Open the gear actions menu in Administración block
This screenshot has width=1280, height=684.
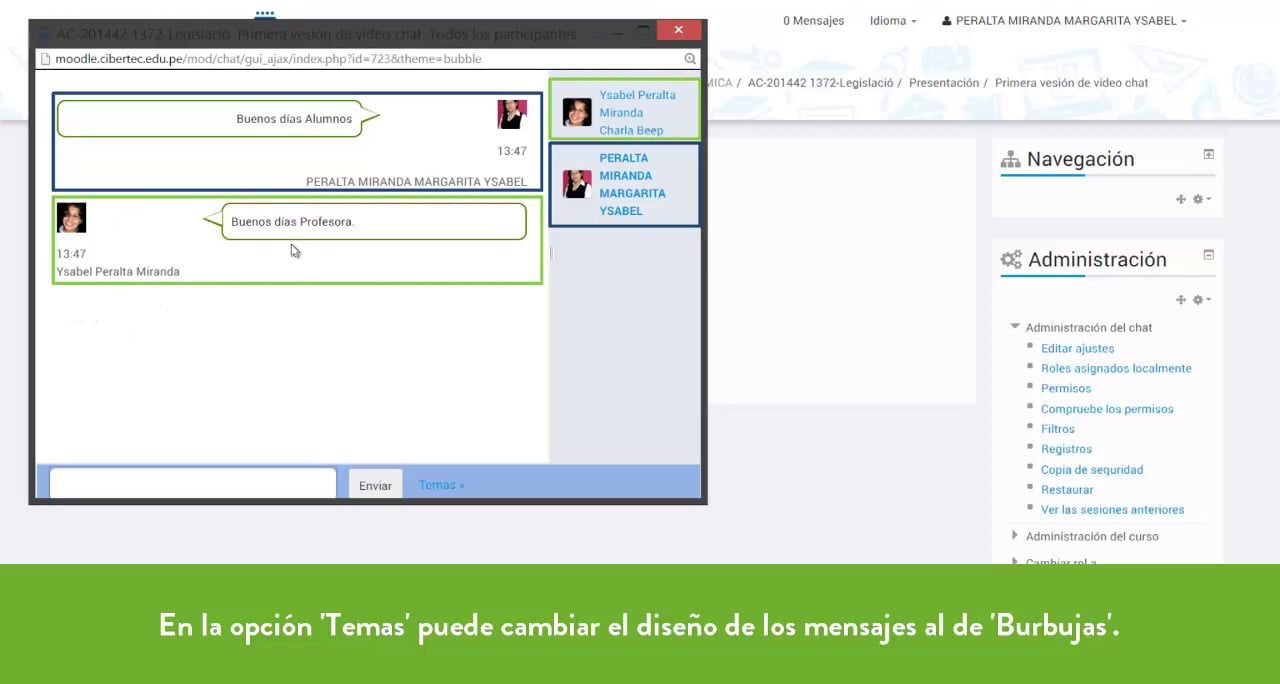click(x=1201, y=300)
